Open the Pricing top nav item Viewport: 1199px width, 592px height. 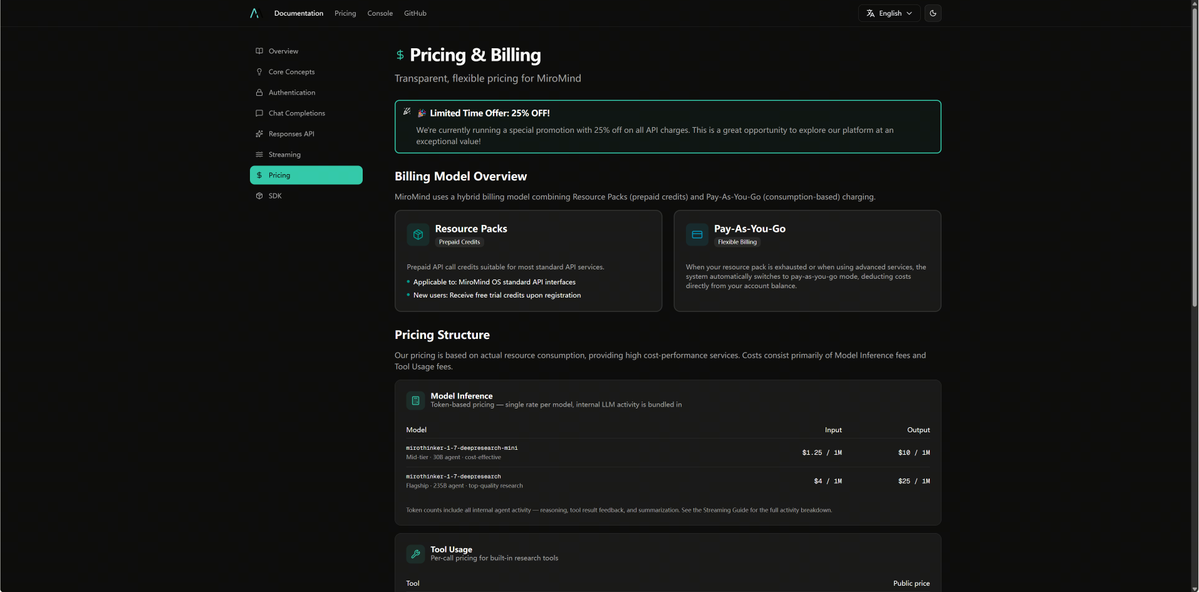(345, 13)
